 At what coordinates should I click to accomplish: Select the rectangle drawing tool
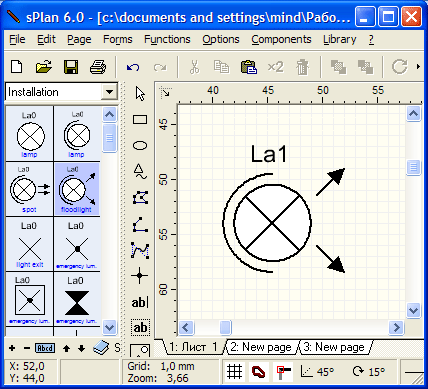click(140, 120)
